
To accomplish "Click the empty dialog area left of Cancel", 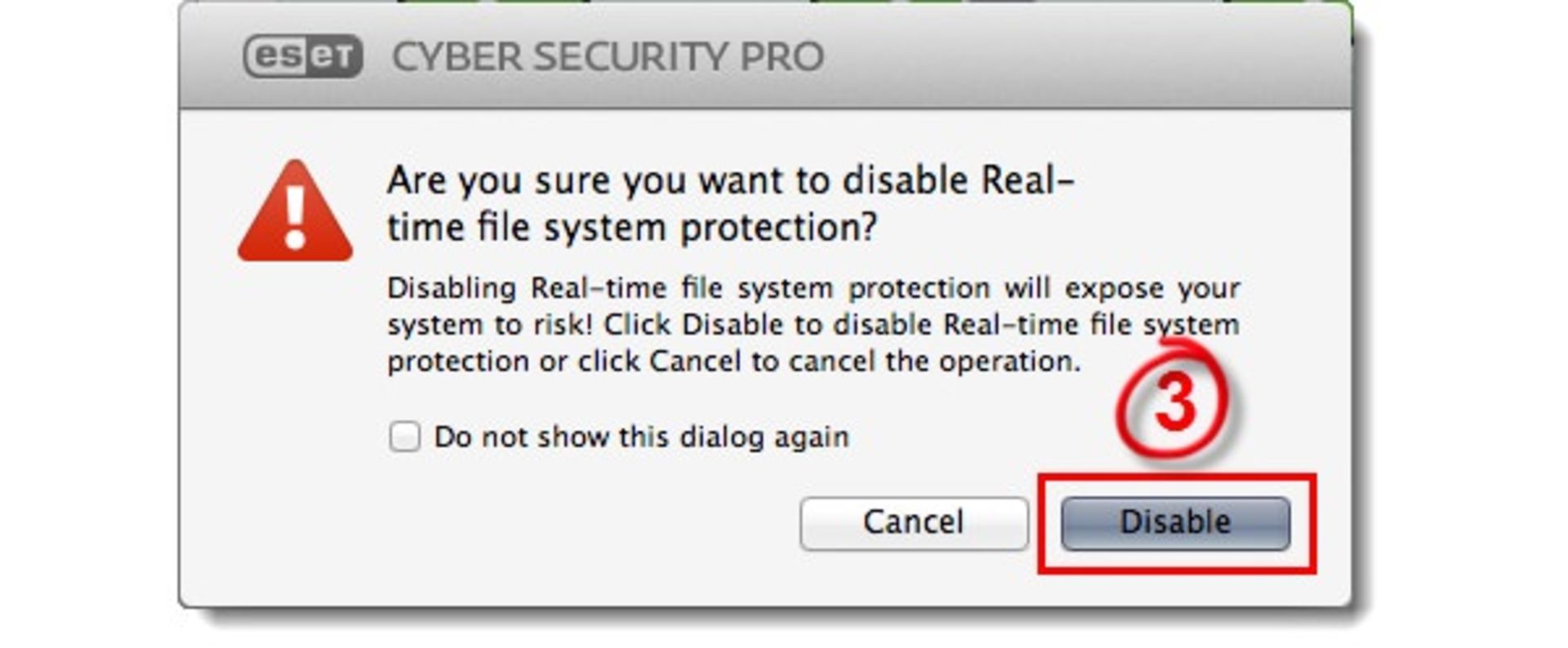I will pyautogui.click(x=490, y=523).
